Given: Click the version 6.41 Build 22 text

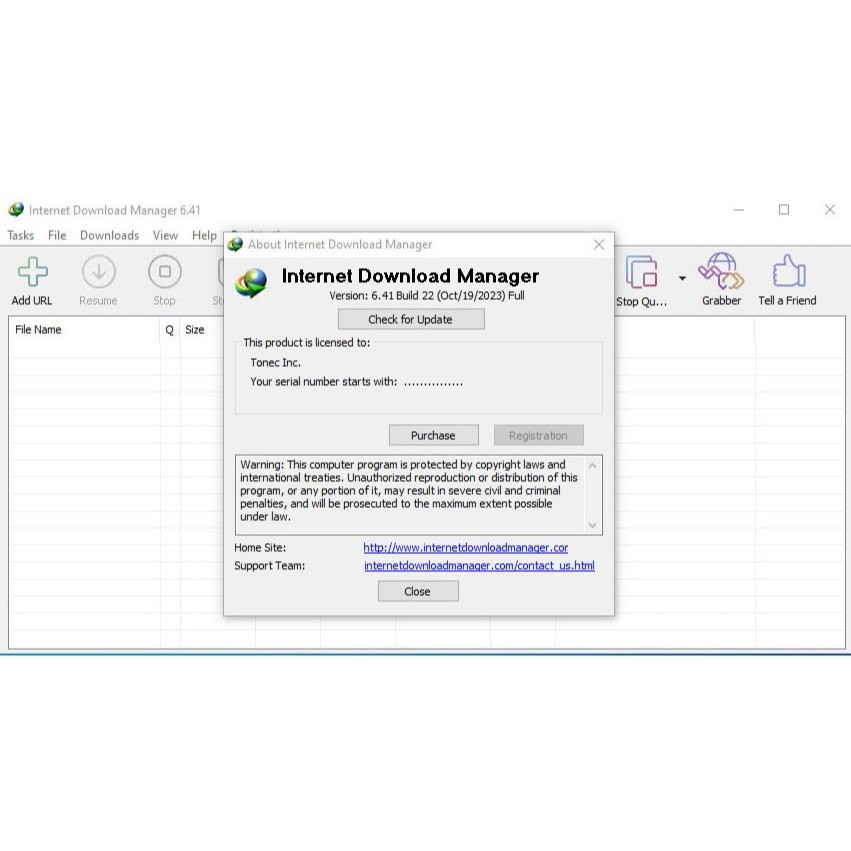Looking at the screenshot, I should pos(427,296).
